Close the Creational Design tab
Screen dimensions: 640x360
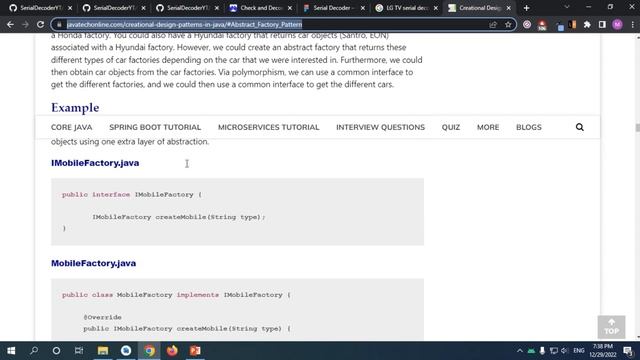click(509, 8)
